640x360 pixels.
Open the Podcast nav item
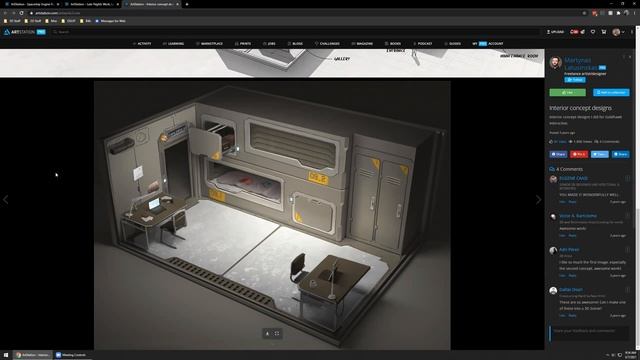pyautogui.click(x=423, y=44)
